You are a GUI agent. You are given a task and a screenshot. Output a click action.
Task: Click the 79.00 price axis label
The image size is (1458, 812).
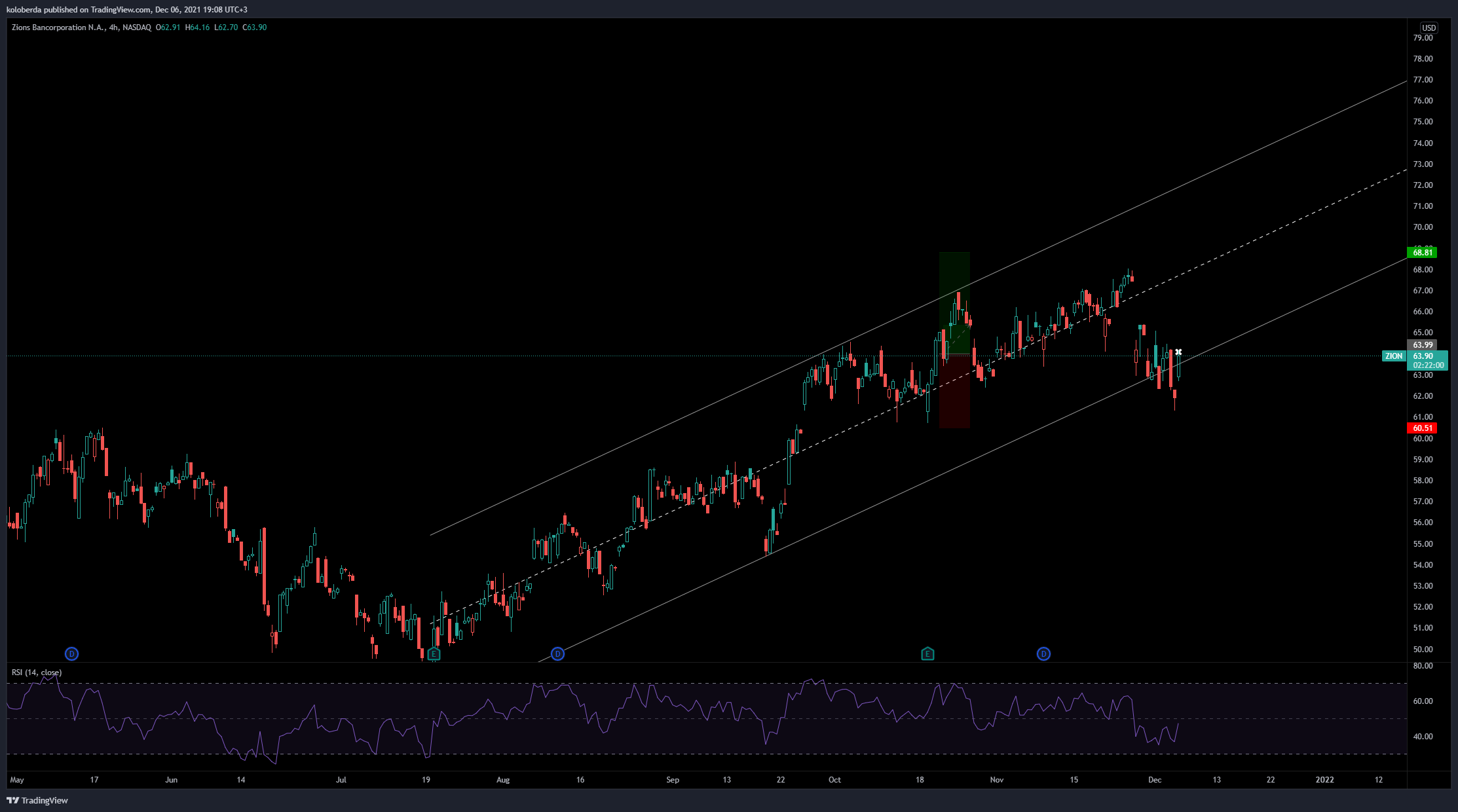tap(1423, 38)
